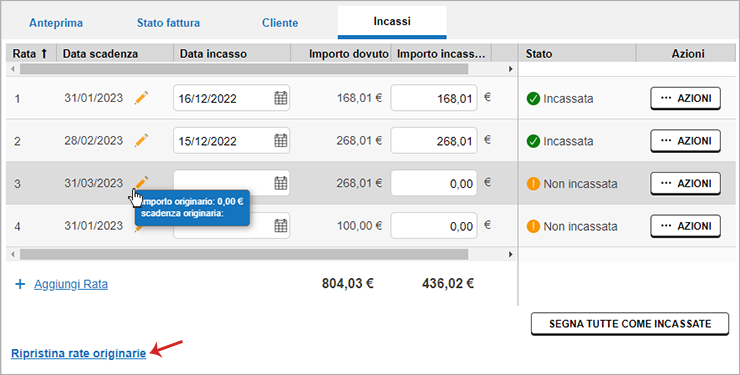
Task: Click top horizontal scrollbar thumb
Action: pos(244,69)
